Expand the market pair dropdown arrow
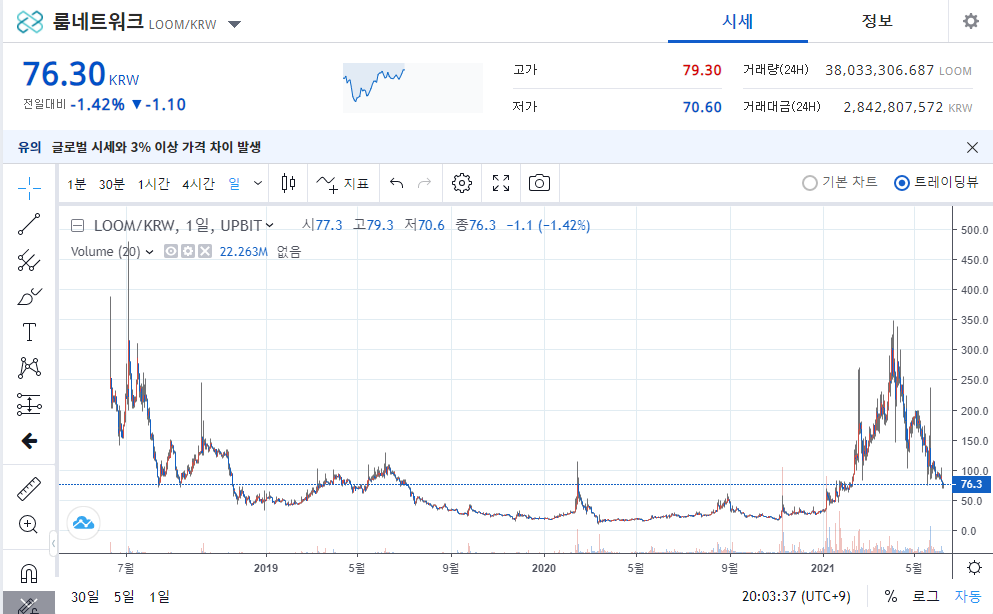The height and width of the screenshot is (614, 993). 234,25
